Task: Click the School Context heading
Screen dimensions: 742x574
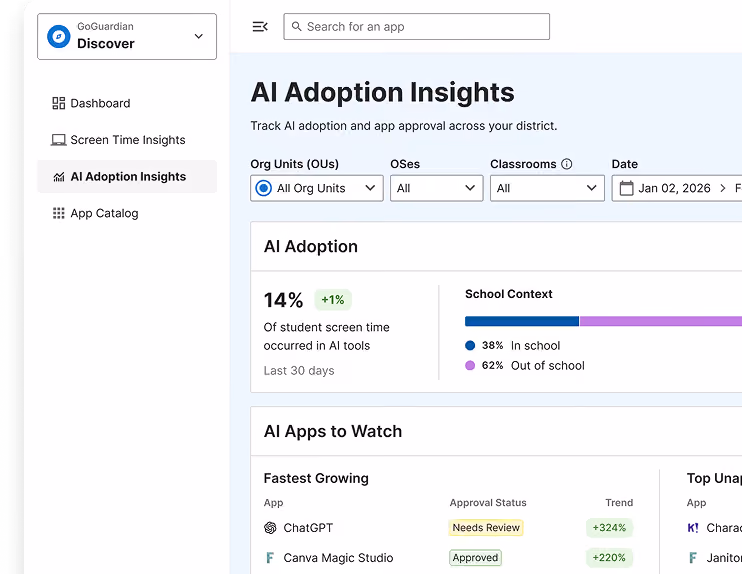Action: (509, 294)
